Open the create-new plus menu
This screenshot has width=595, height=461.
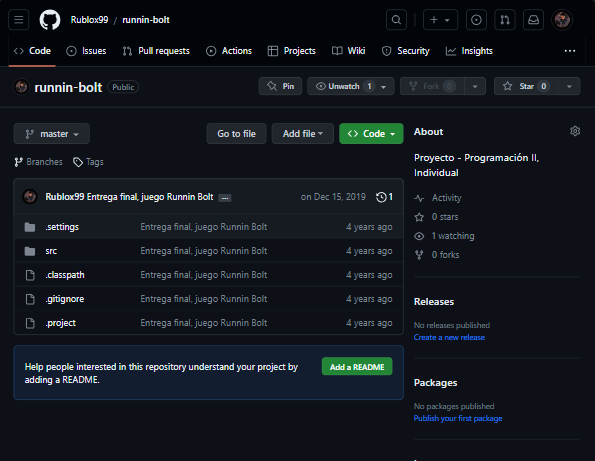pos(440,20)
